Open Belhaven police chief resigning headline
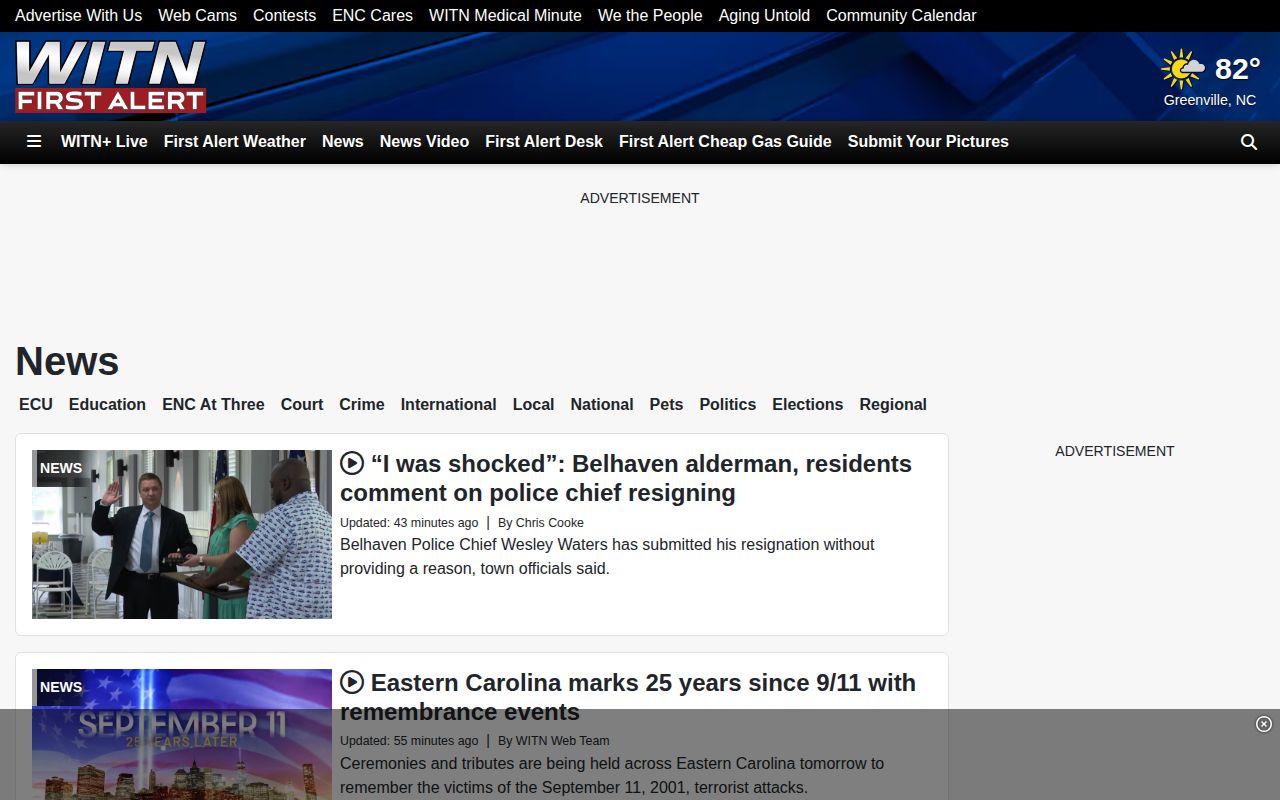Viewport: 1280px width, 800px height. (626, 478)
